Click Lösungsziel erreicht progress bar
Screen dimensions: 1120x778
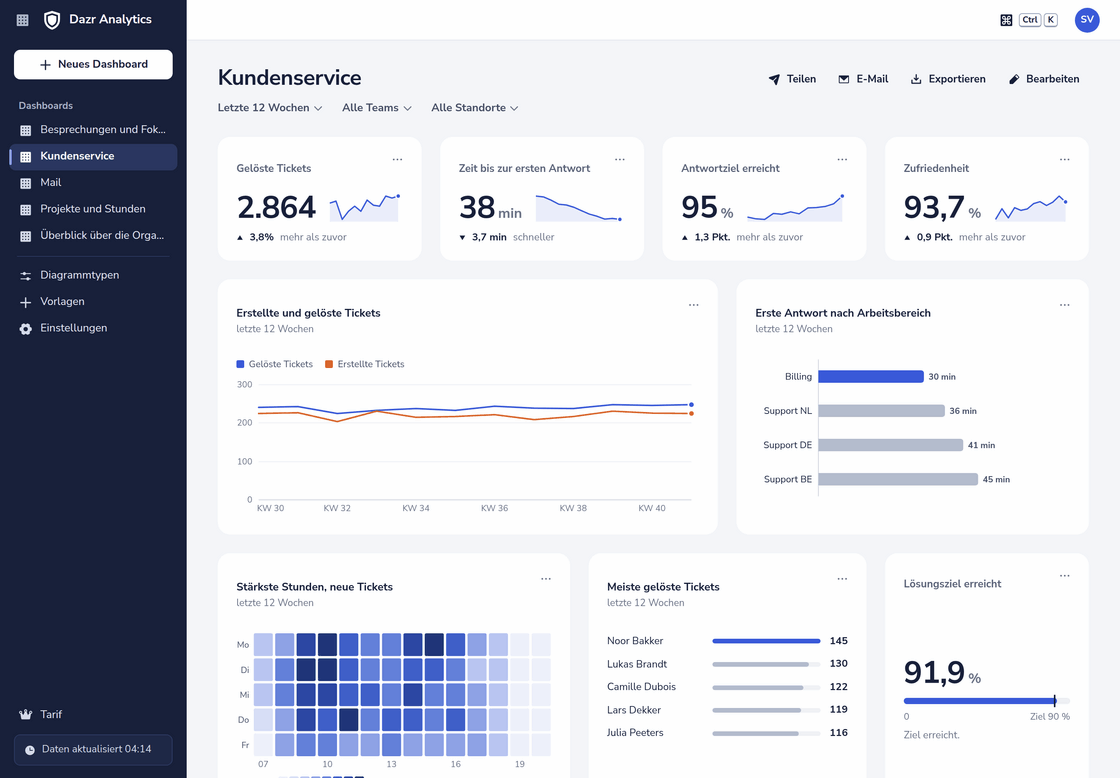point(986,702)
